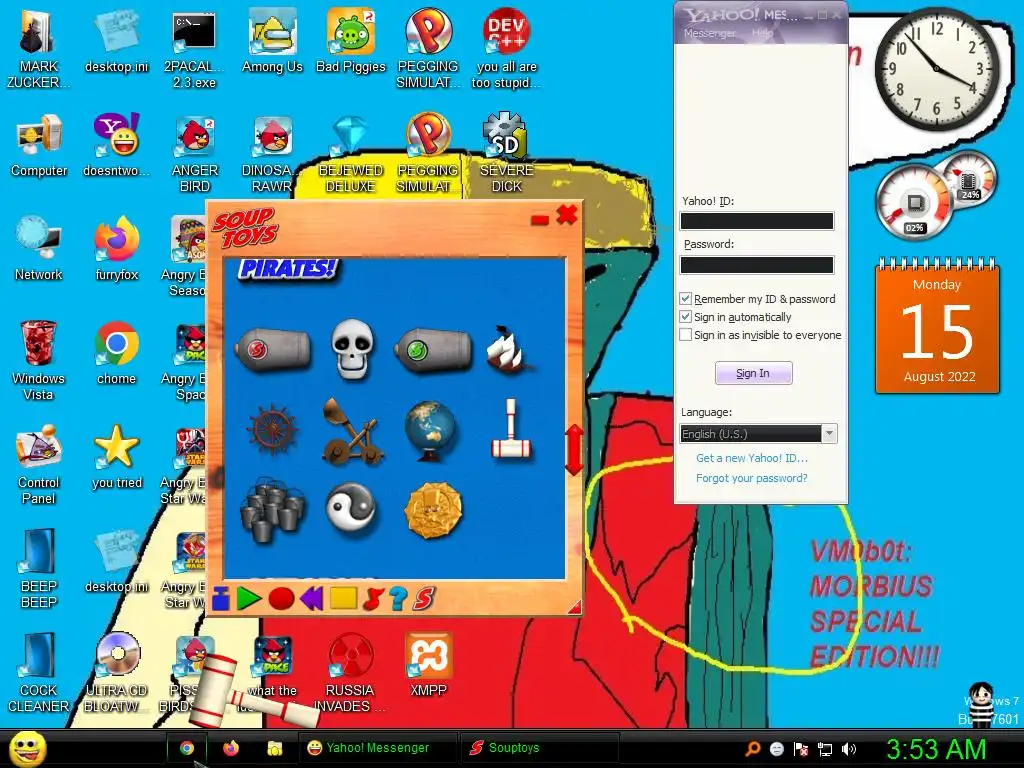Image resolution: width=1024 pixels, height=768 pixels.
Task: Click the speaker volume tray icon
Action: point(849,749)
